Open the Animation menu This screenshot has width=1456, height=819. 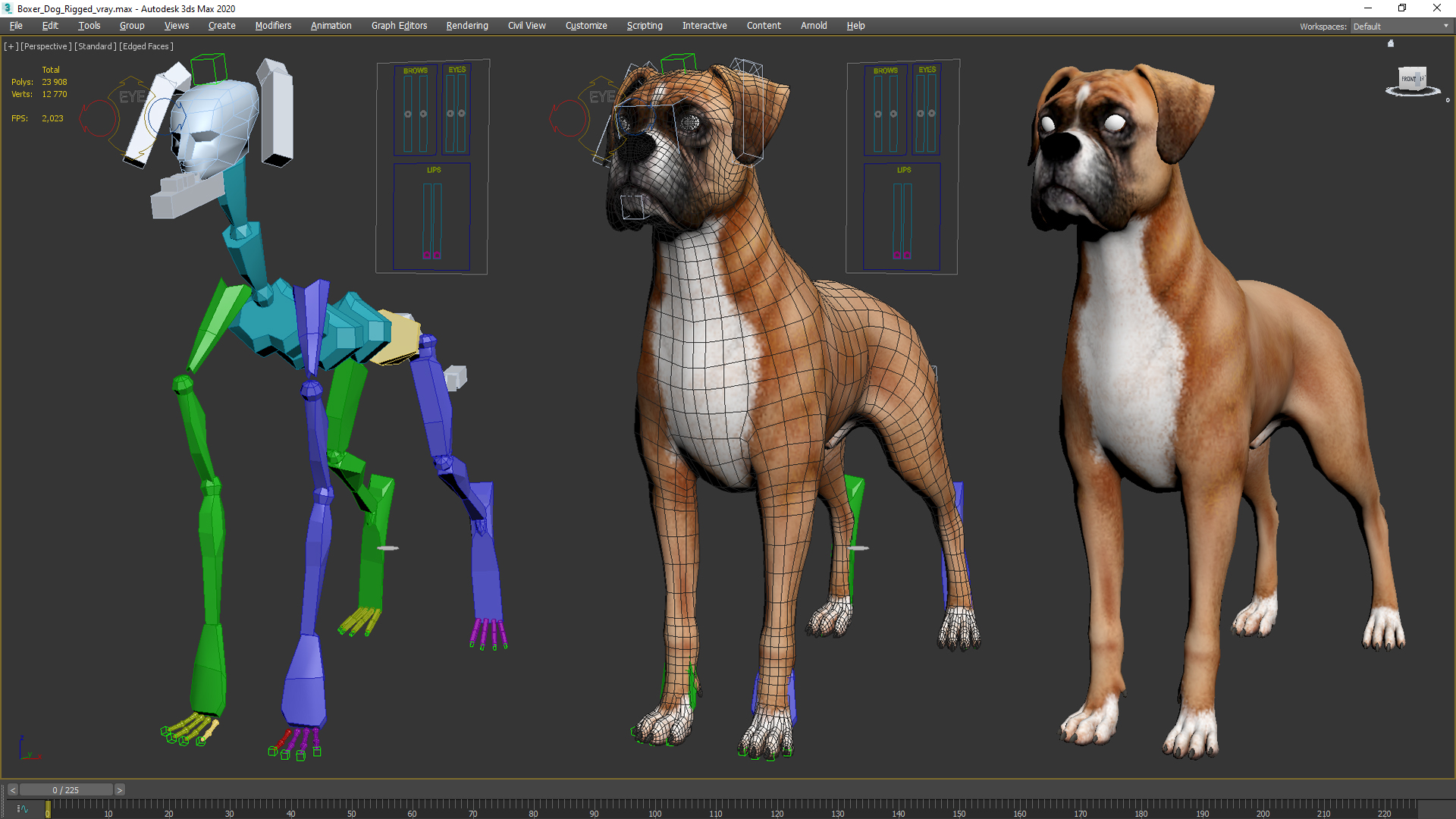coord(331,26)
